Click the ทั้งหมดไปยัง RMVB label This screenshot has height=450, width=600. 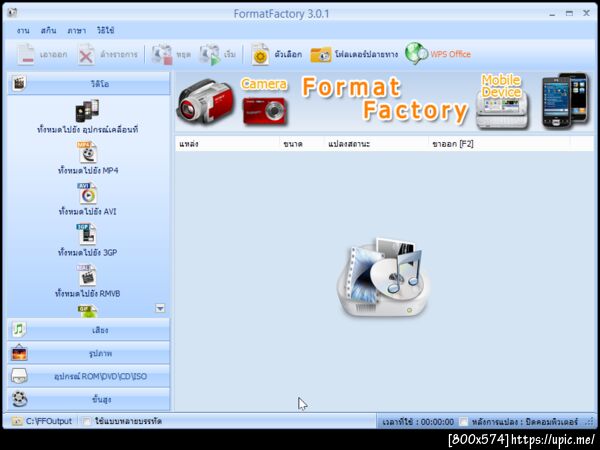click(x=87, y=293)
